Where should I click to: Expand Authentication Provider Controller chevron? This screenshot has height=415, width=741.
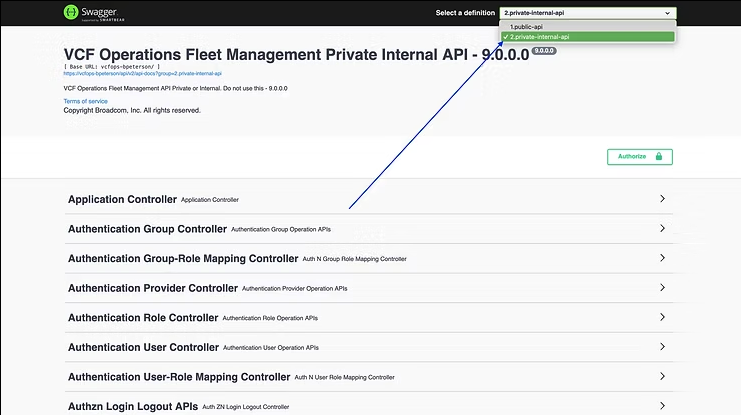[x=662, y=288]
